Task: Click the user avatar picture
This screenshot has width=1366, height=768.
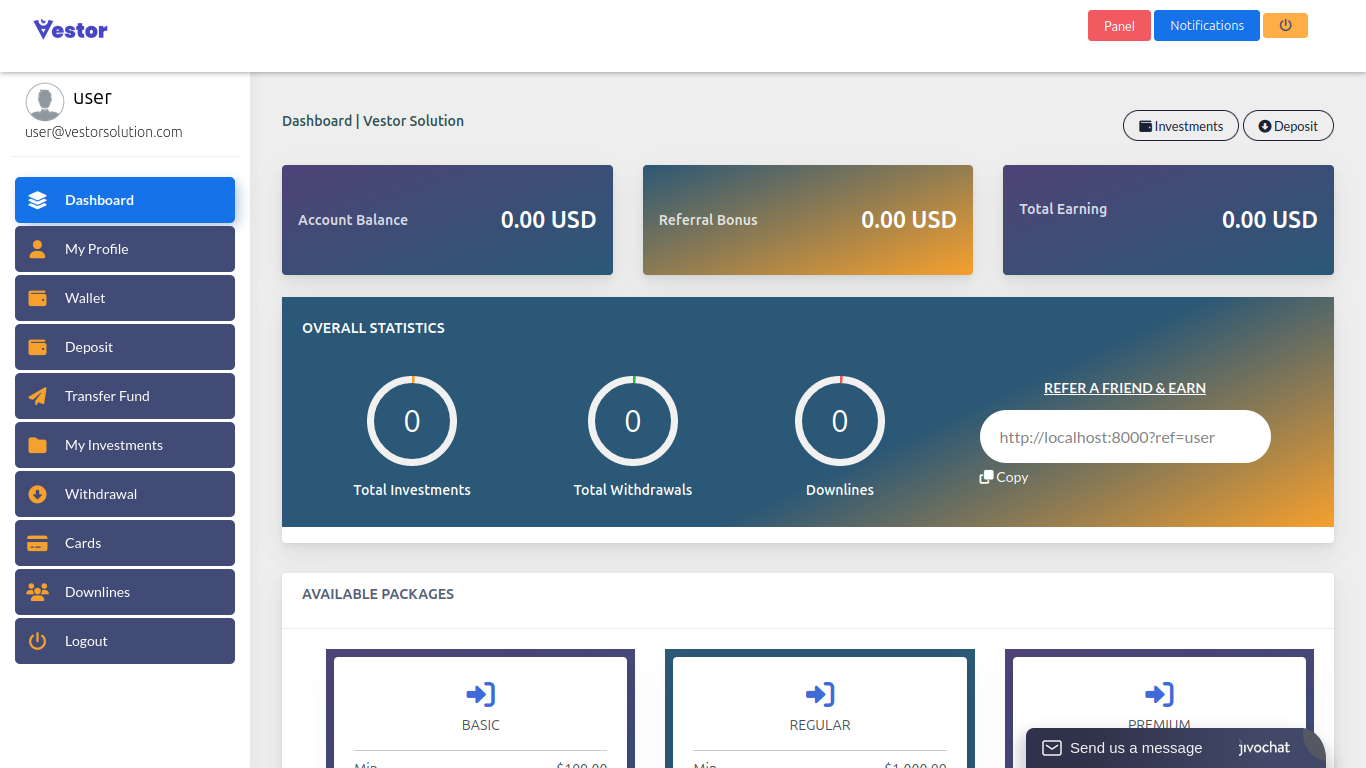Action: pos(45,102)
